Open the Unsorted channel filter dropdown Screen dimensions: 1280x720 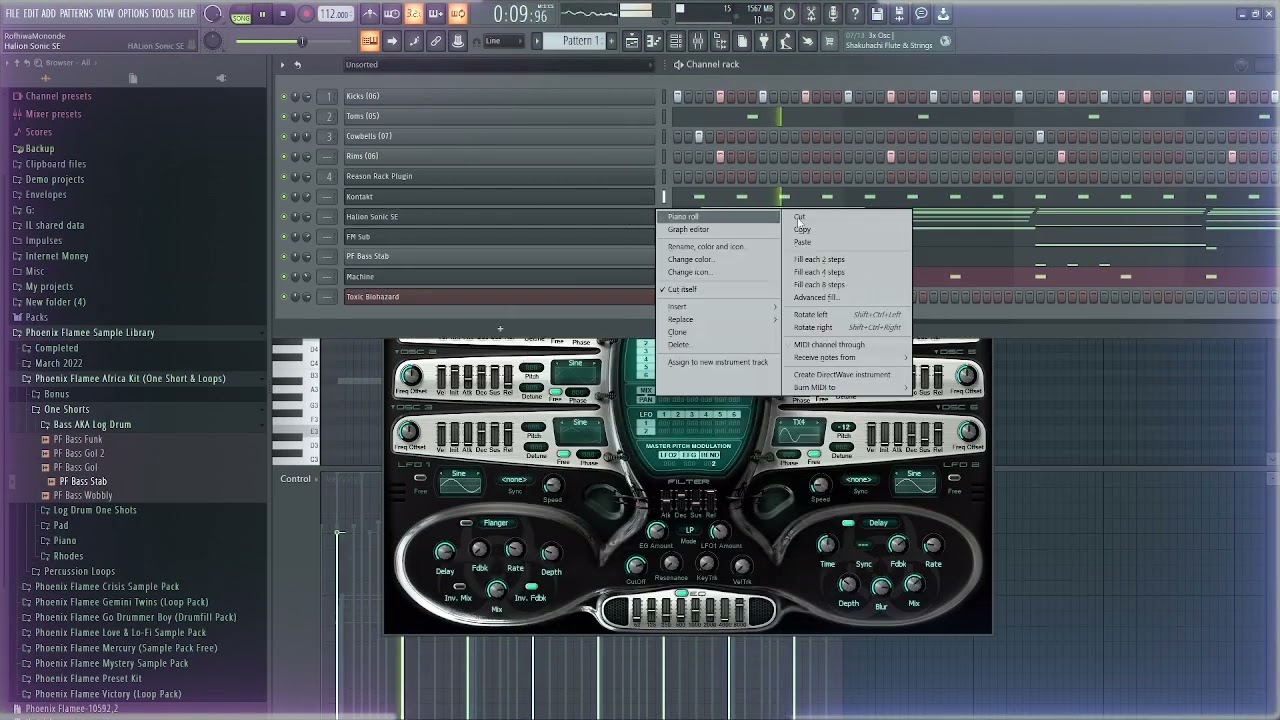point(500,65)
